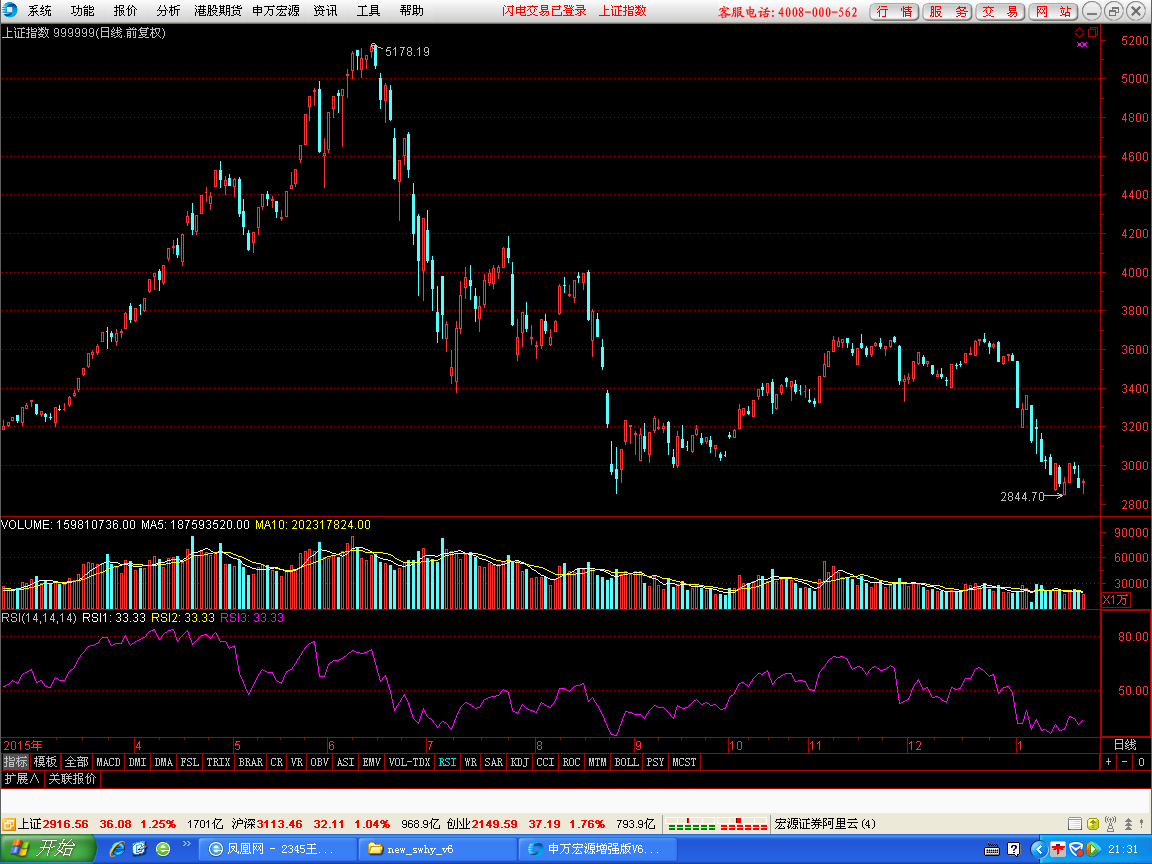Click the exclamation alert icon in status bar

coord(1143,824)
